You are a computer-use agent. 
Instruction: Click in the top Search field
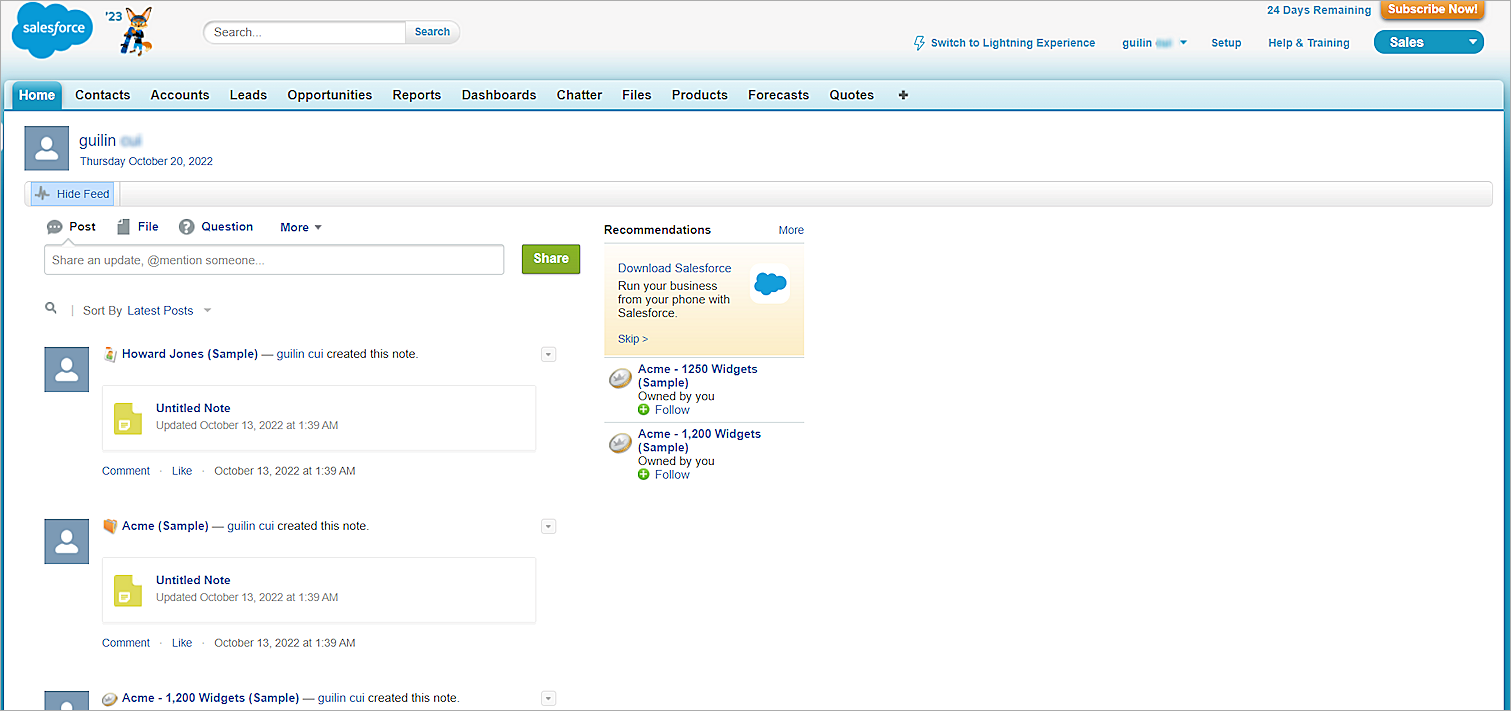304,32
